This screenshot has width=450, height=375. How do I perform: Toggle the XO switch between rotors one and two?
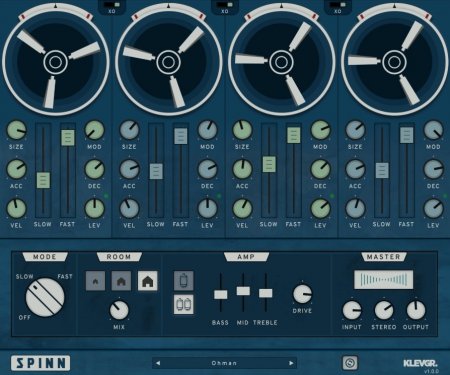tap(112, 5)
